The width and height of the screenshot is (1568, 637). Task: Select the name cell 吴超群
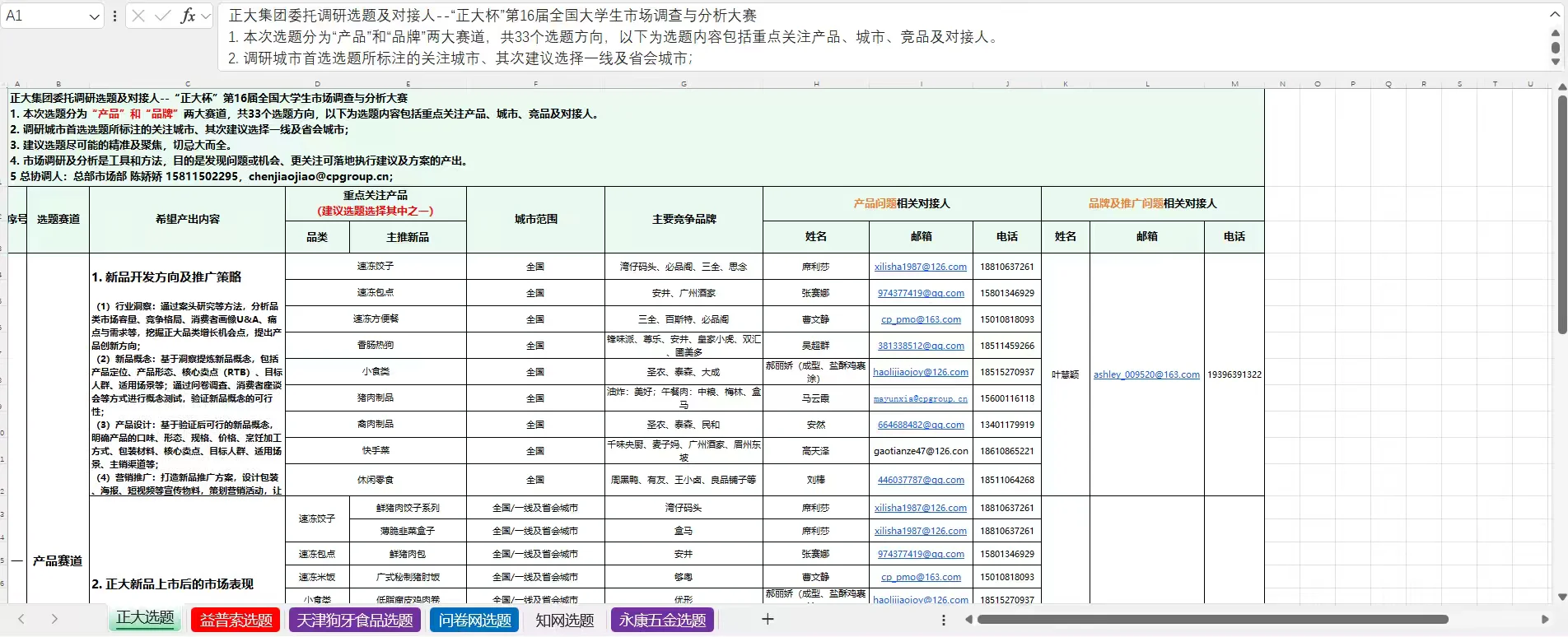[816, 346]
